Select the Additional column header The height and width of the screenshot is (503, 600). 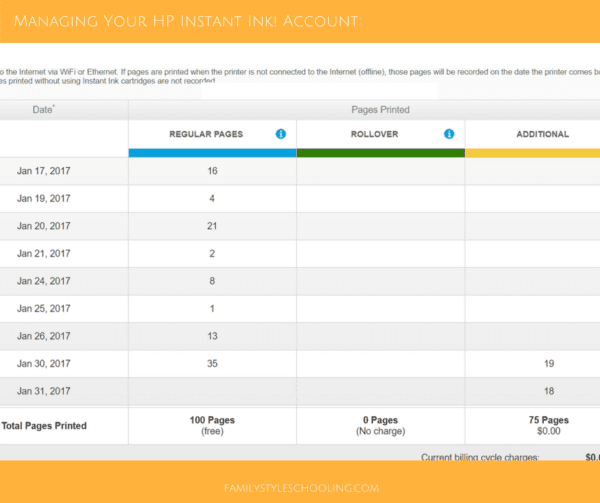tap(543, 134)
